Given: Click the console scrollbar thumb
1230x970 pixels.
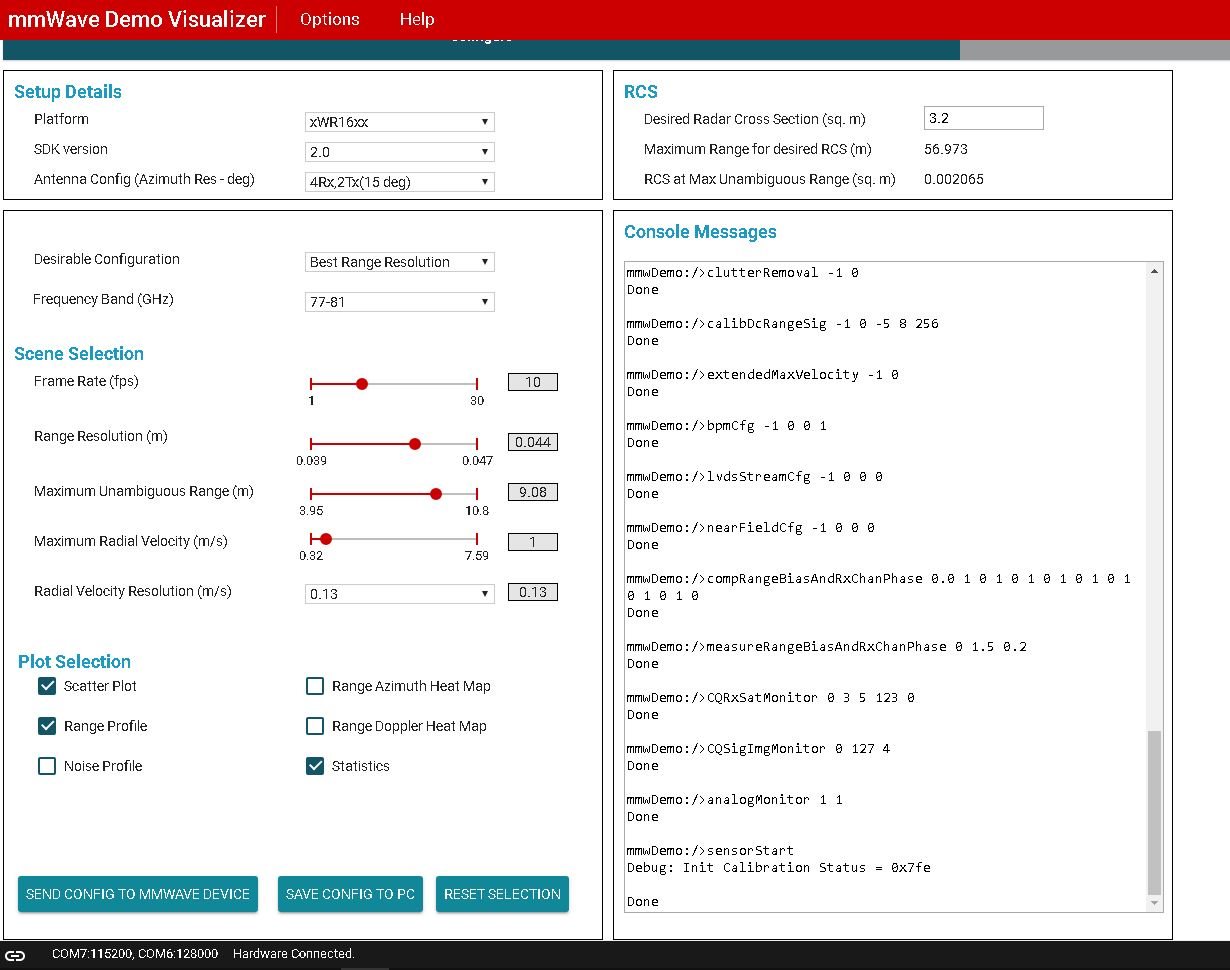Looking at the screenshot, I should 1155,812.
